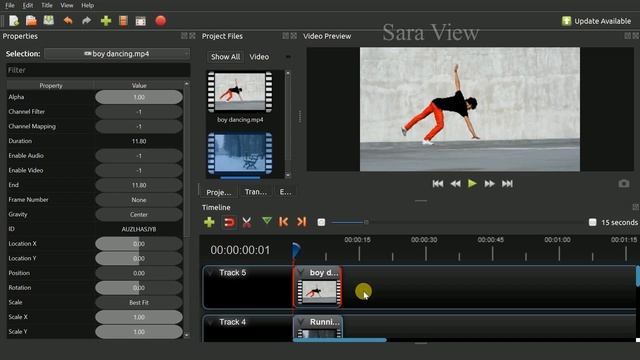Click the timeline zoom slider handle
The image size is (640, 360).
(x=366, y=222)
